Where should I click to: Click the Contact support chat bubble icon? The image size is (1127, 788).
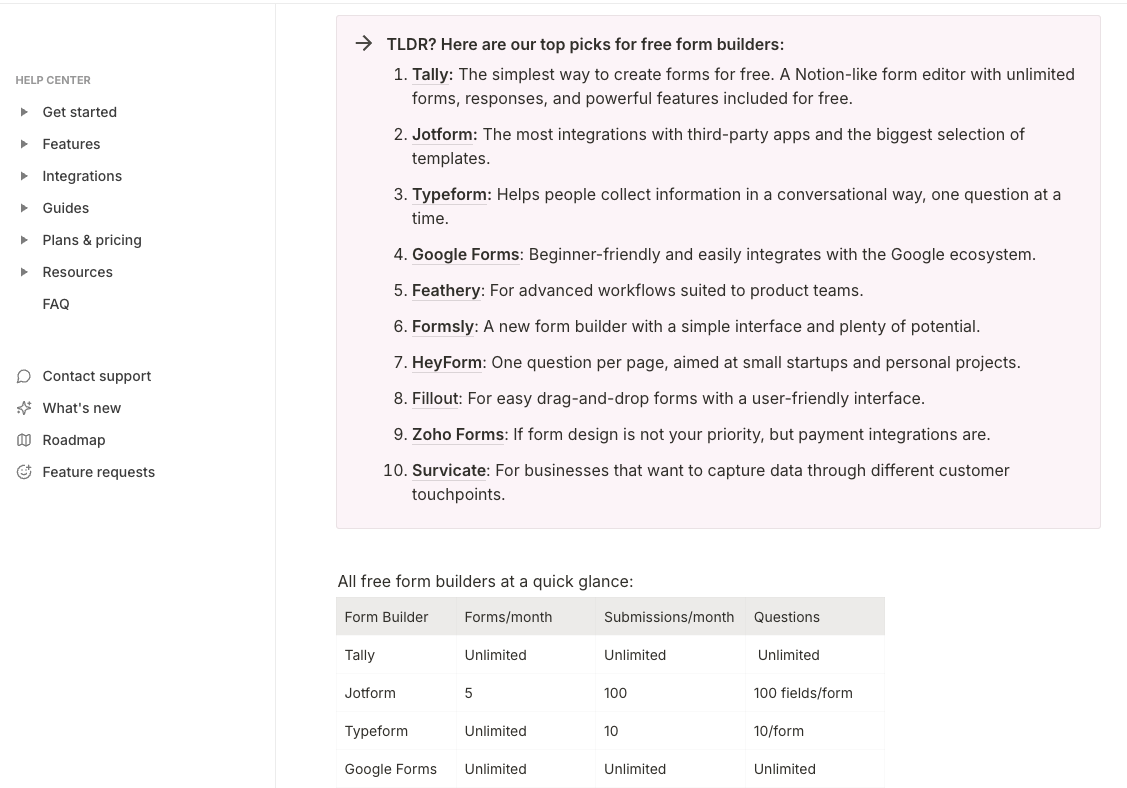click(x=24, y=376)
